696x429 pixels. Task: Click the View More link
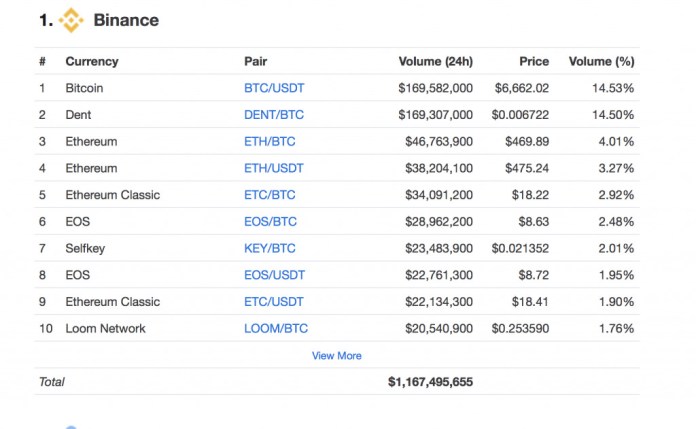(x=336, y=356)
